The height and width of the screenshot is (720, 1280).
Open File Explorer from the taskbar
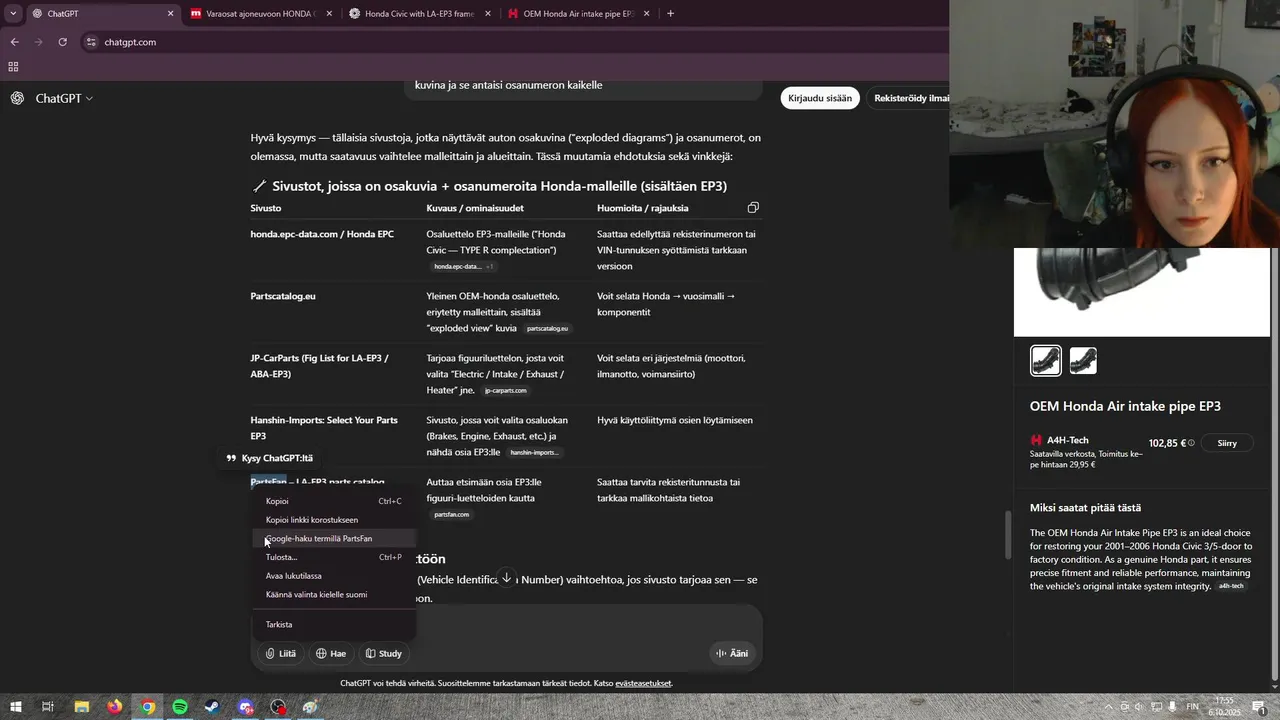[x=81, y=707]
